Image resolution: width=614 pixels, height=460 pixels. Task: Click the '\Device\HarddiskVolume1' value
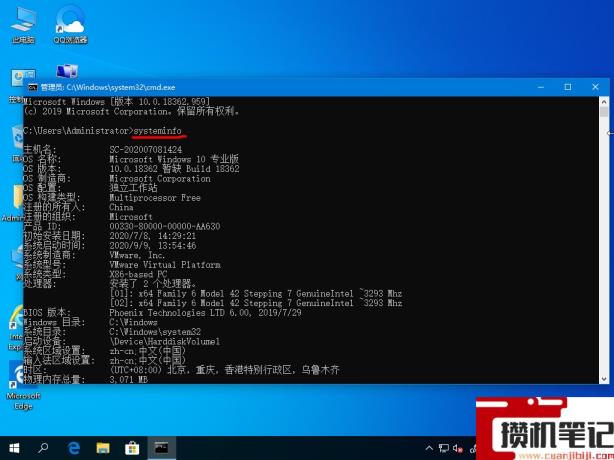(164, 341)
